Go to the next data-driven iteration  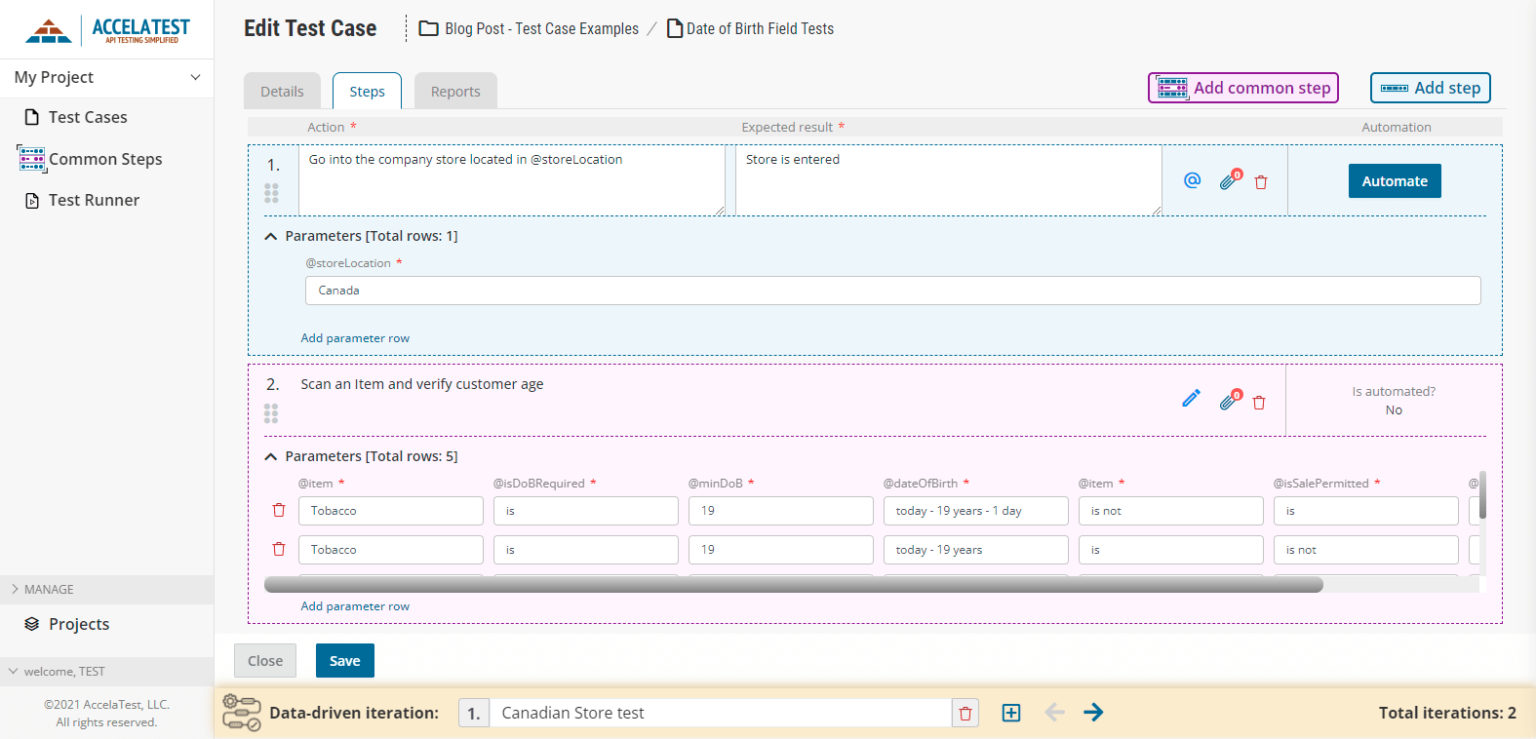(1093, 712)
